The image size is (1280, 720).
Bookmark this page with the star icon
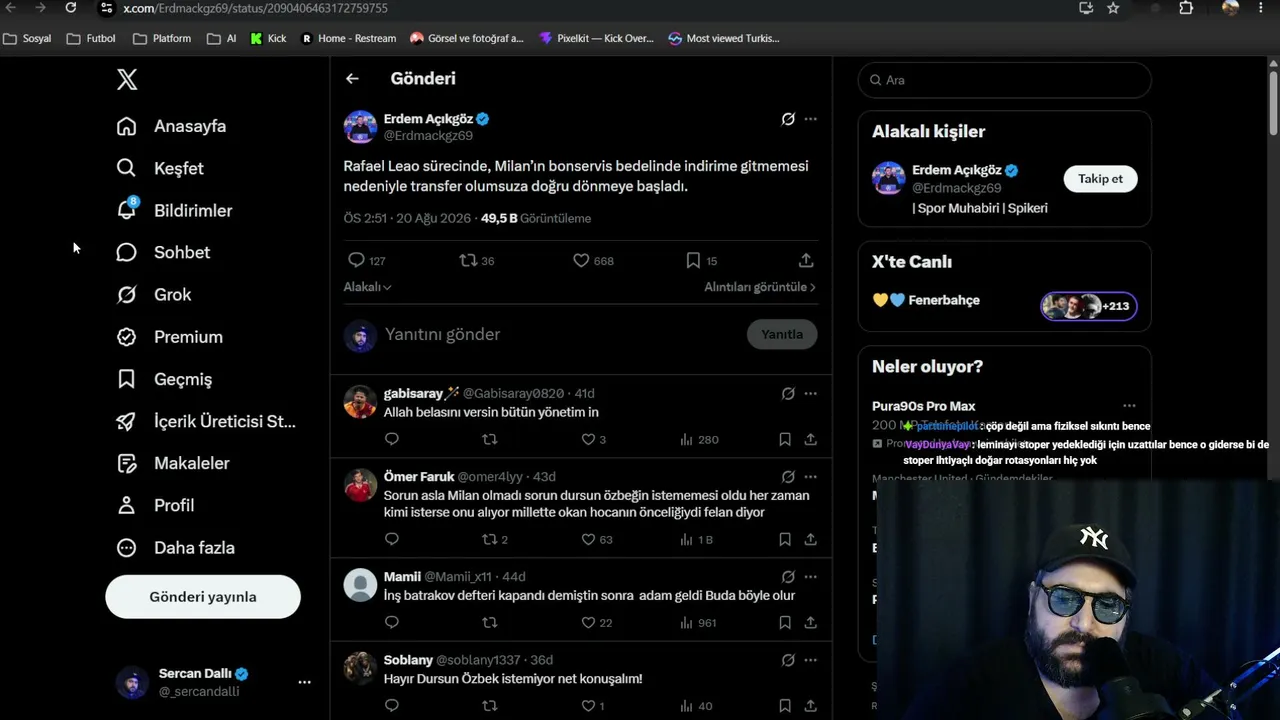coord(1113,8)
